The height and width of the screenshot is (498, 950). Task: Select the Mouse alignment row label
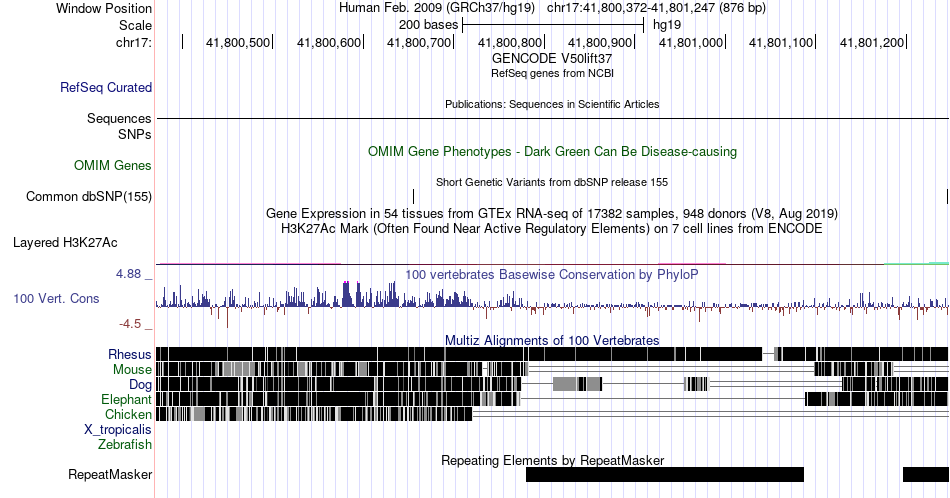click(x=132, y=370)
